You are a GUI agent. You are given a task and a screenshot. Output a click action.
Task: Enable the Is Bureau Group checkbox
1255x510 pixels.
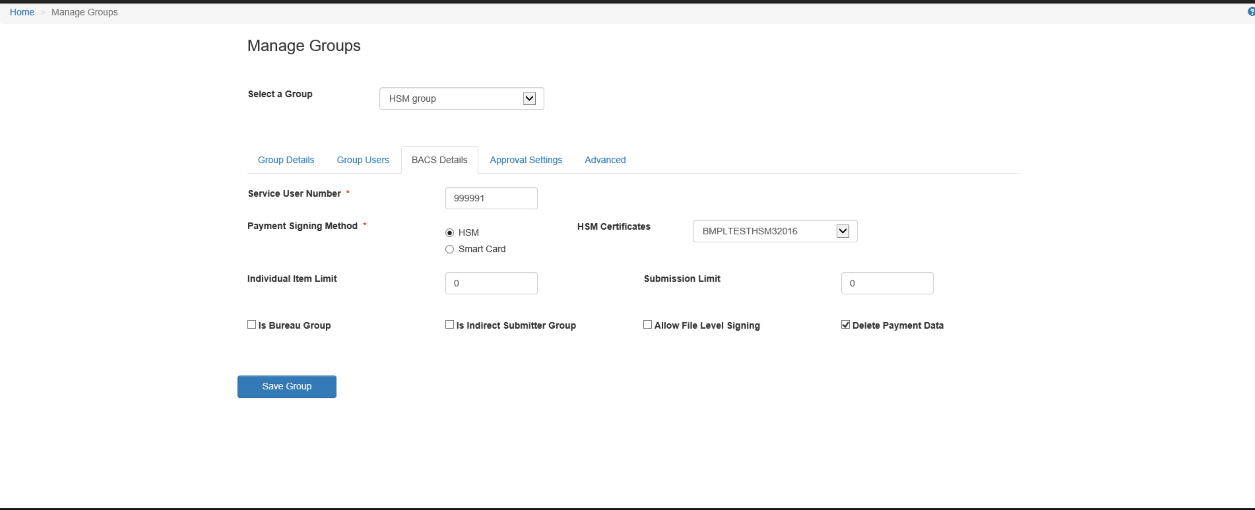point(252,325)
